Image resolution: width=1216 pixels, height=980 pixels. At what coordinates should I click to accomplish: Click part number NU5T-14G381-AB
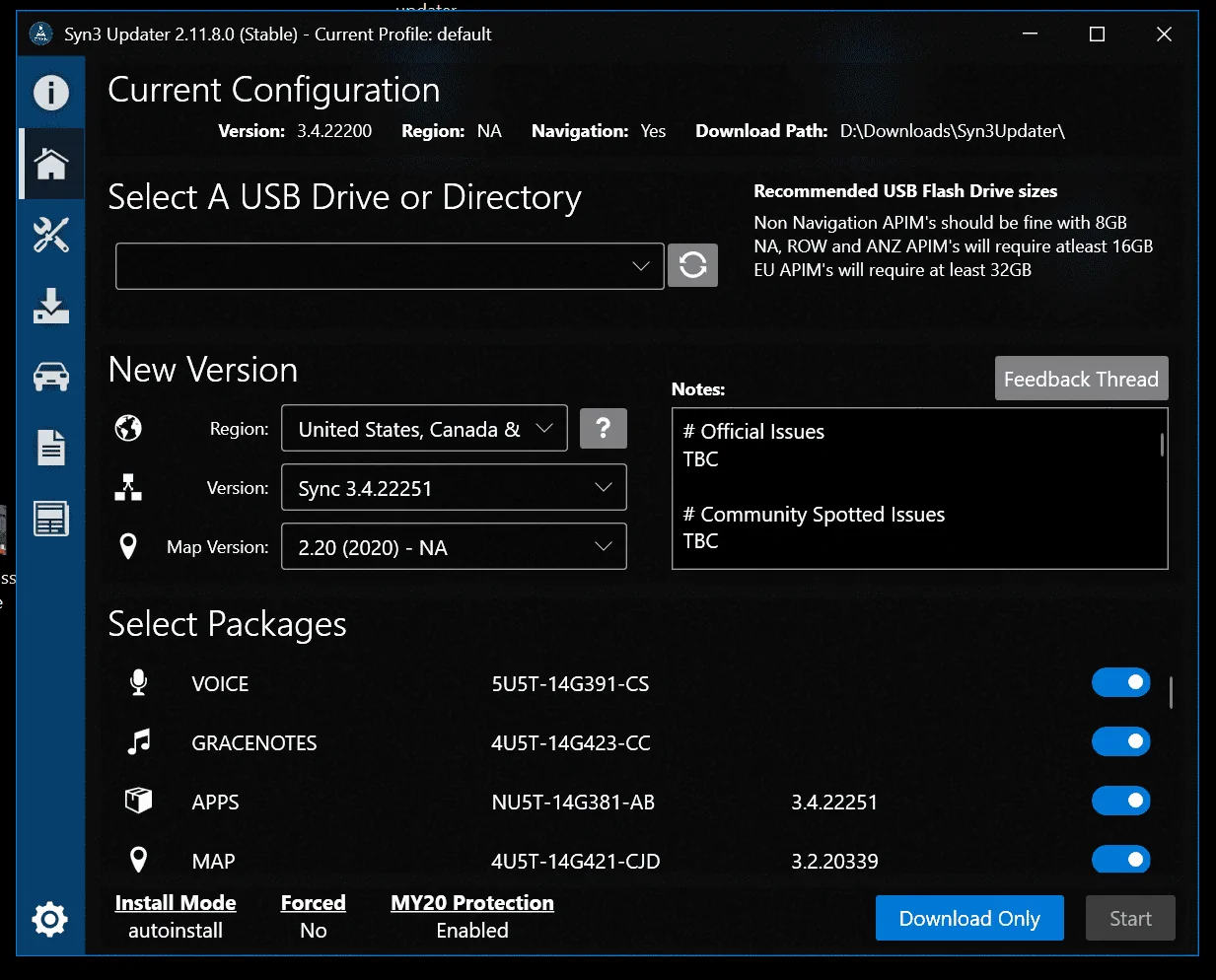[573, 803]
